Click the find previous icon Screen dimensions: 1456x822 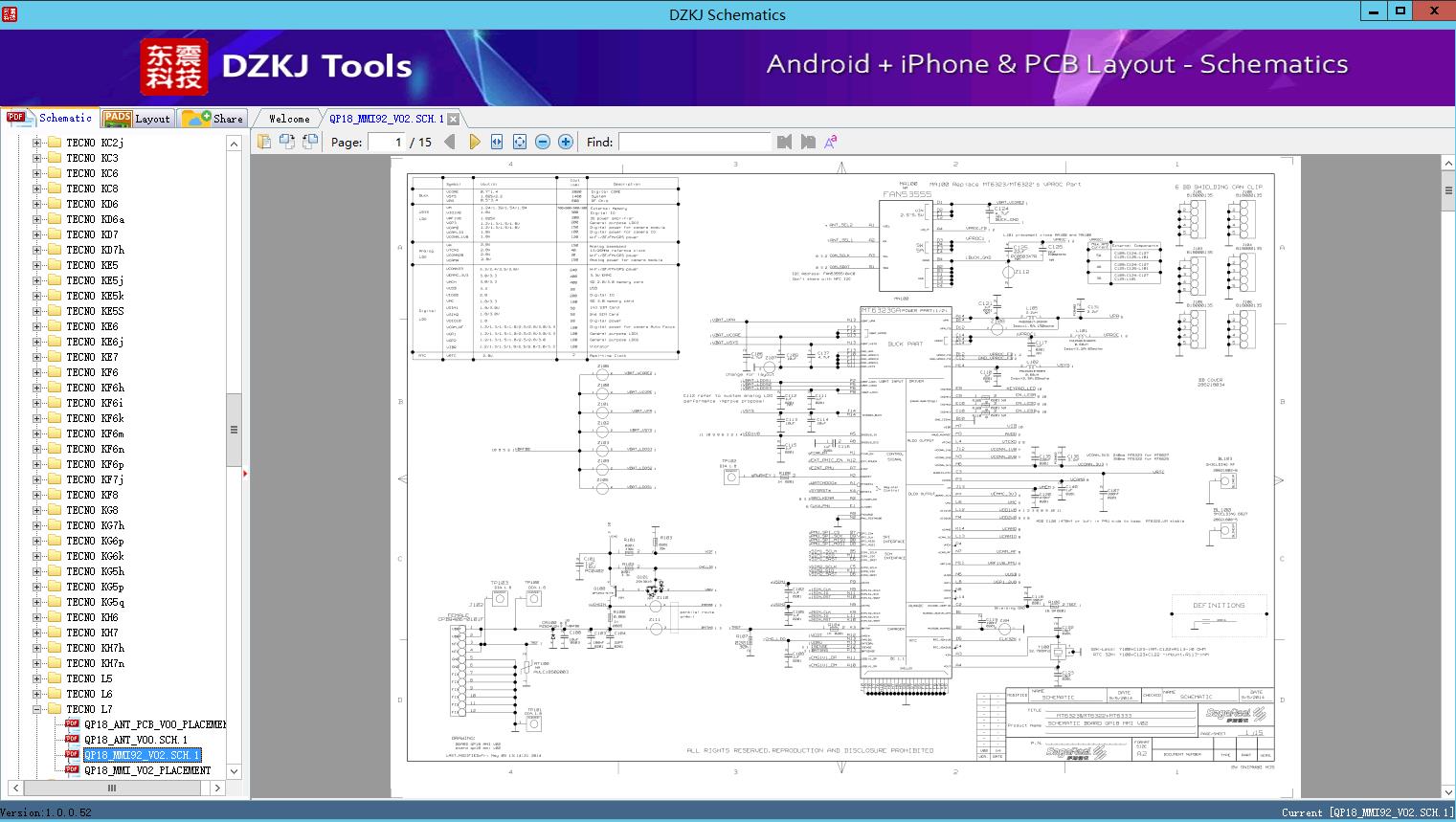point(784,142)
